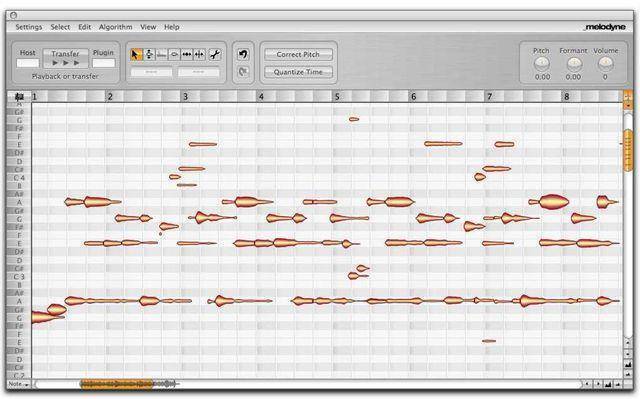640x399 pixels.
Task: Select the pitch edit tool
Action: click(x=149, y=54)
